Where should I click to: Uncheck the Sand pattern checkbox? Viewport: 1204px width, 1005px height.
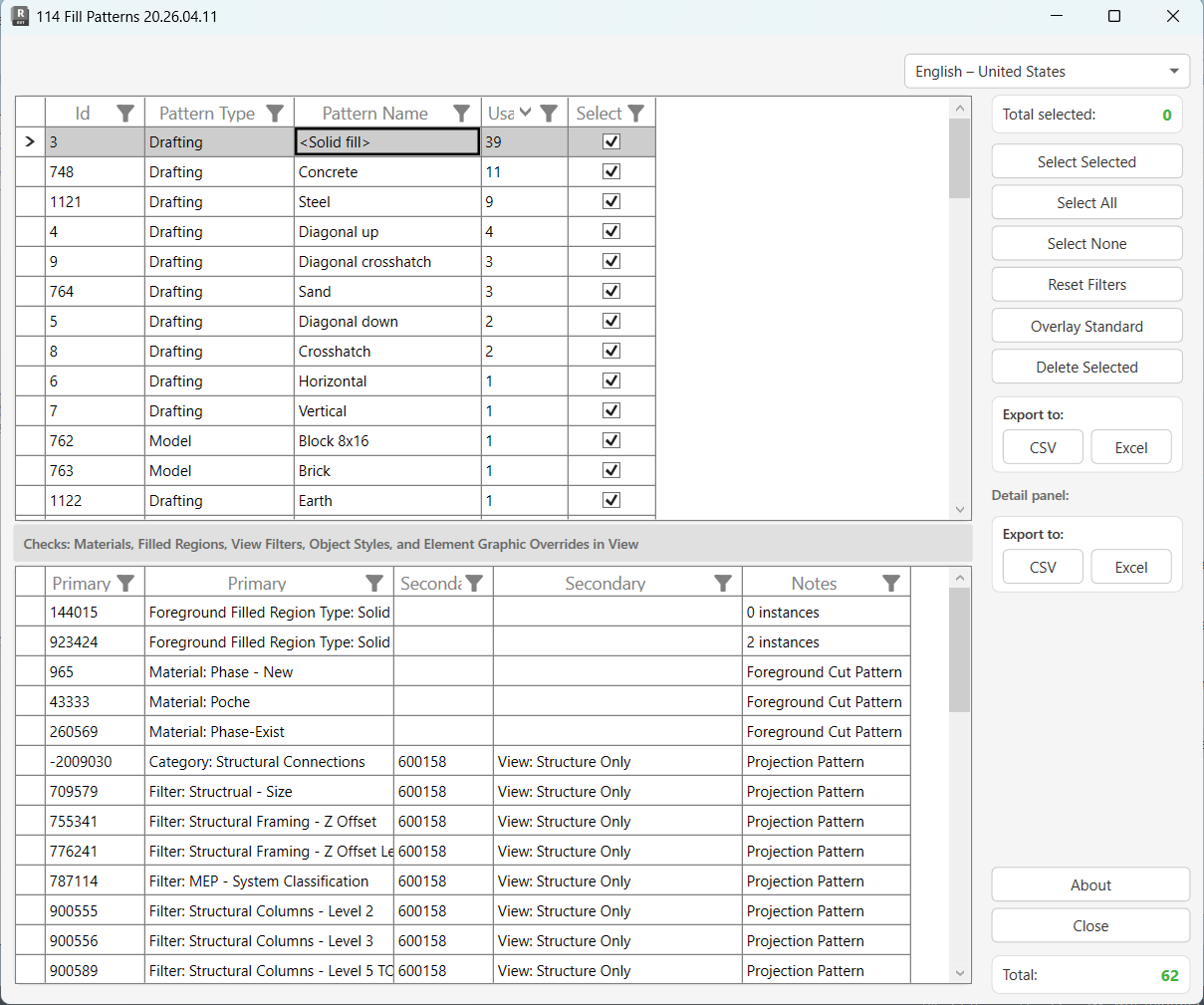(610, 291)
